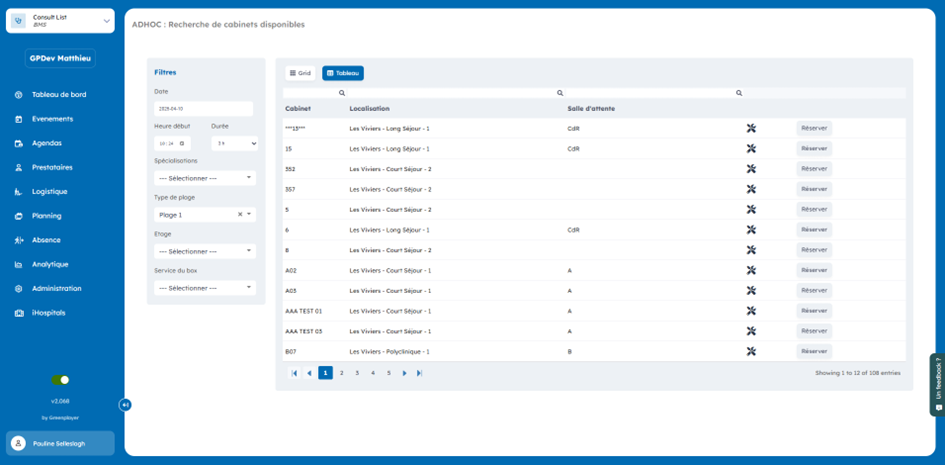
Task: Collapse the sidebar with the arrow icon
Action: point(125,405)
